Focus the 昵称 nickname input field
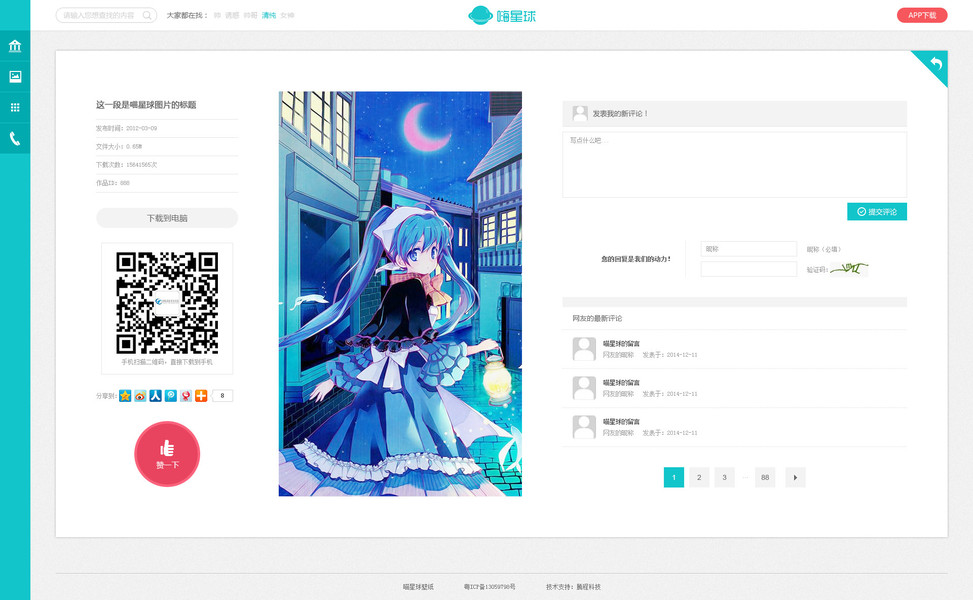Screen dimensions: 973x600 (748, 249)
